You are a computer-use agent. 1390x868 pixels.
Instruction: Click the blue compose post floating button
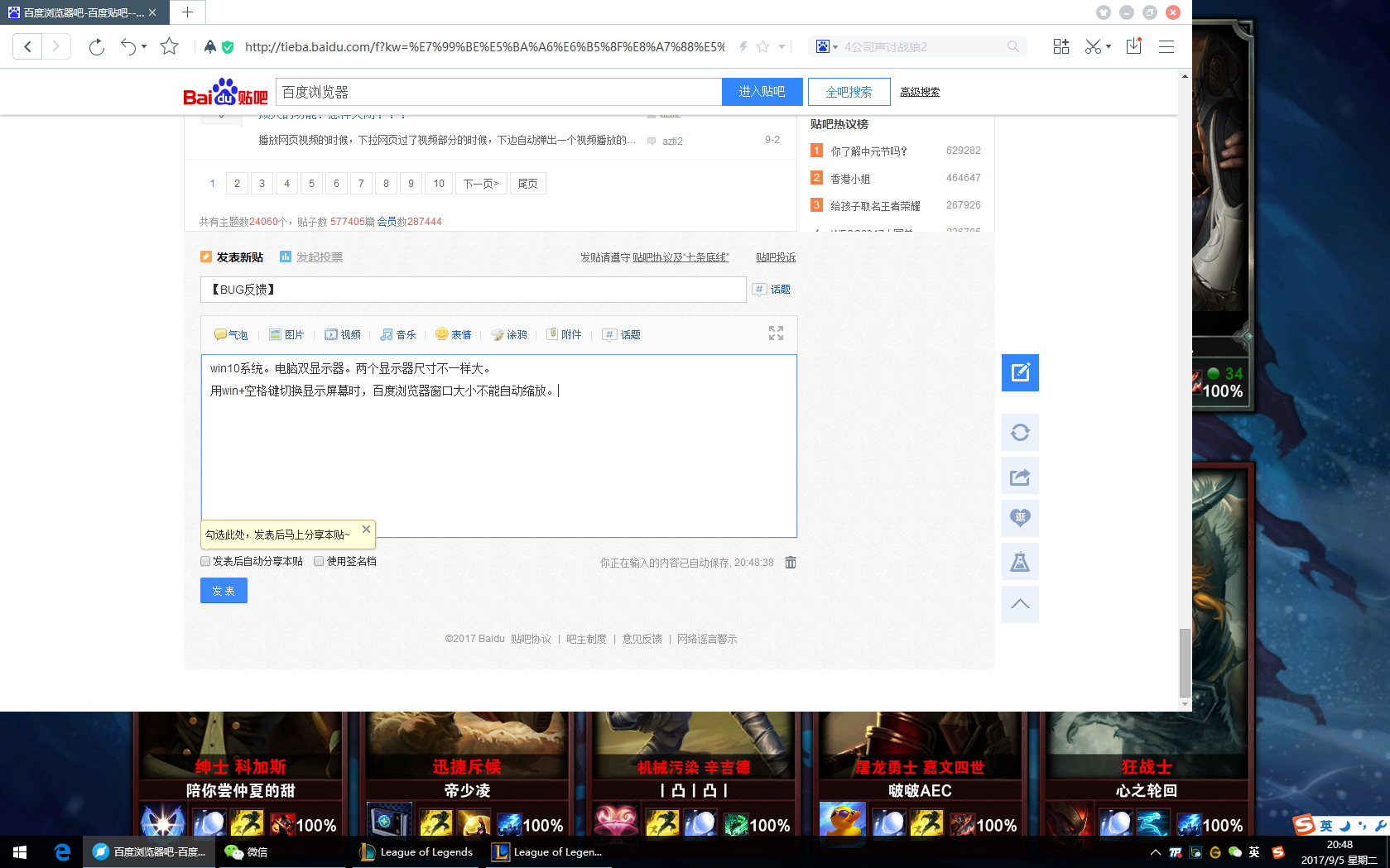click(1020, 372)
